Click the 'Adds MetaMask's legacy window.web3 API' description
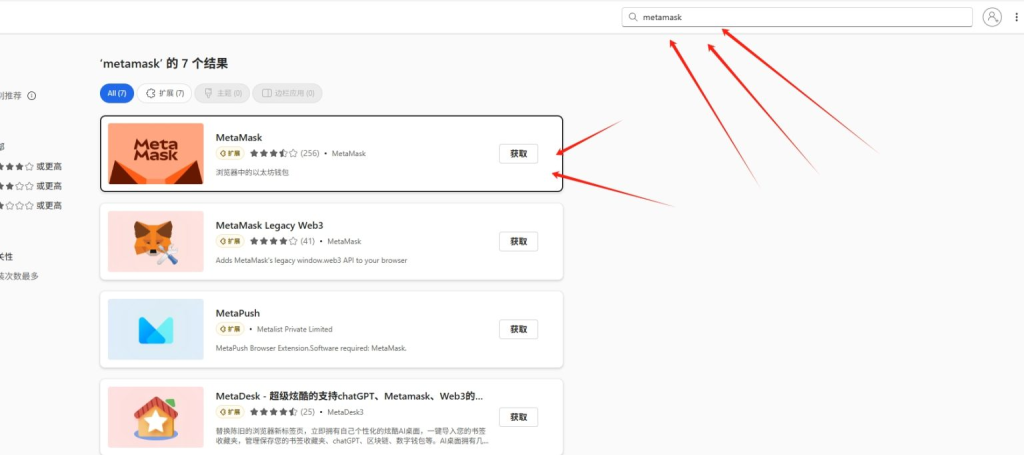Screen dimensions: 1024x455 (311, 260)
